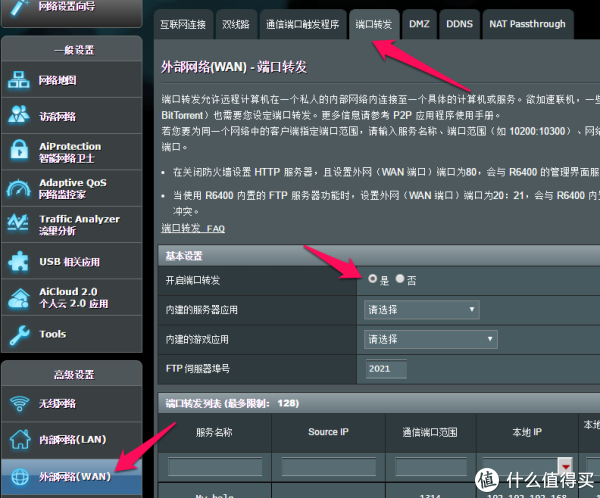Switch to the DDNS tab
Screen dimensions: 600x498
[459, 23]
